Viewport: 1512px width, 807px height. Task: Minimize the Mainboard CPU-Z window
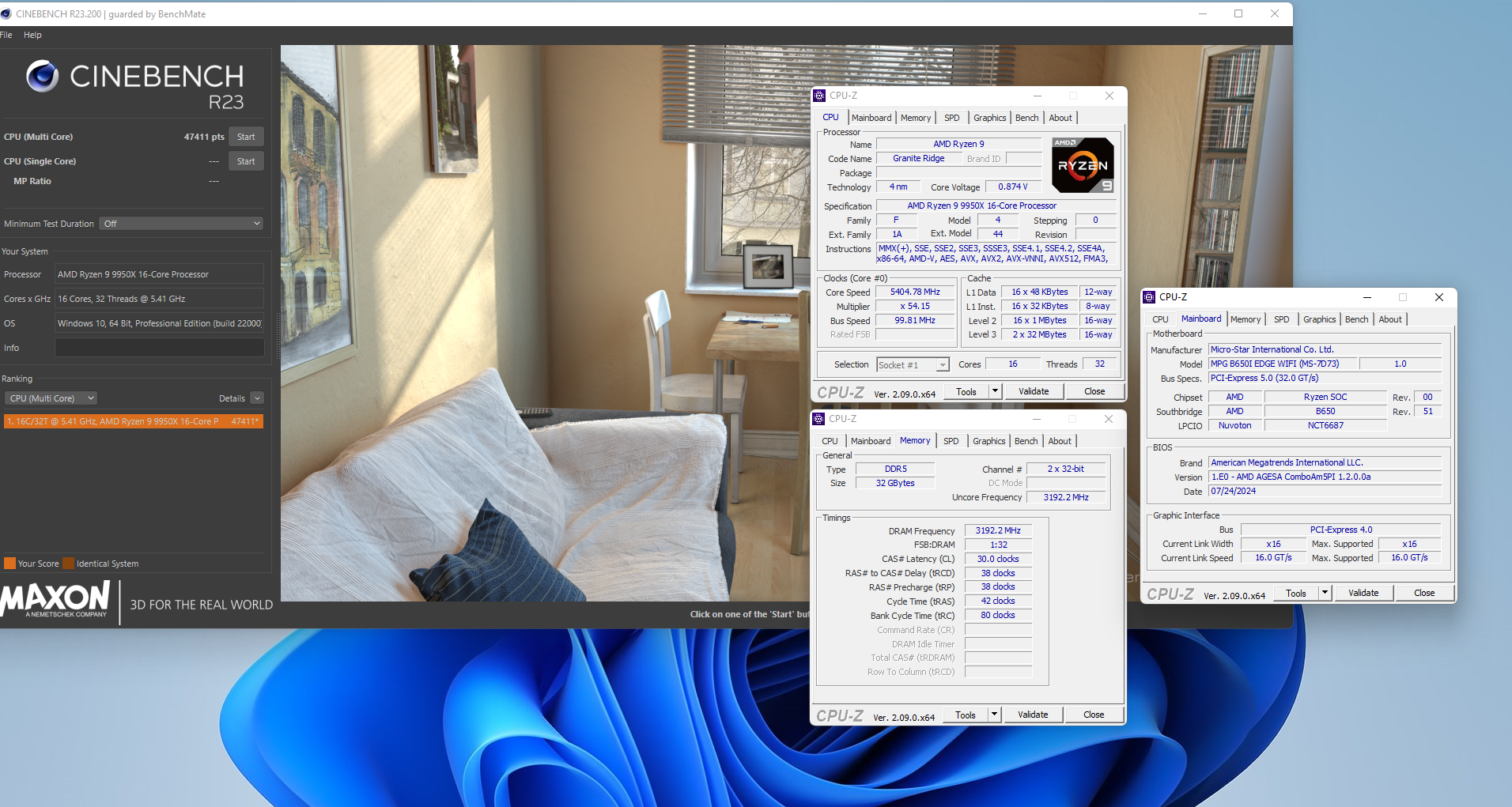1367,297
